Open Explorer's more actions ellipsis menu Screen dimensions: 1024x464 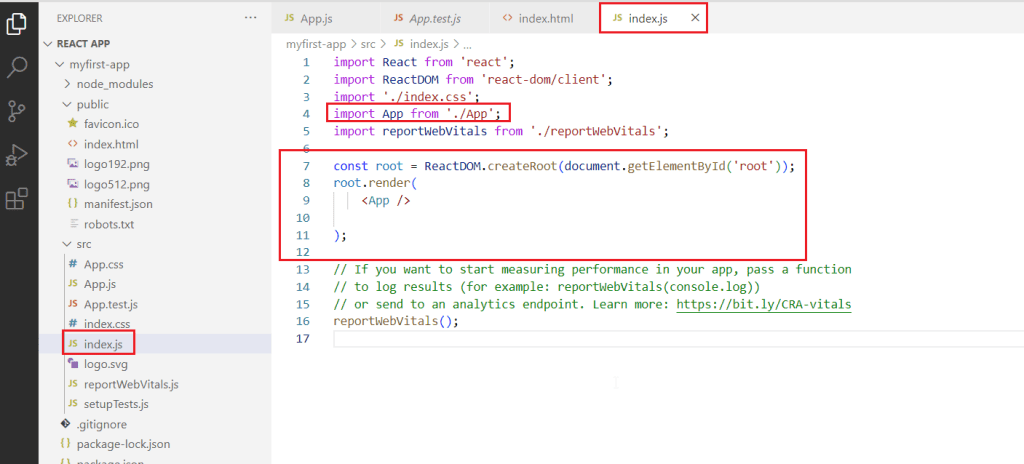251,18
